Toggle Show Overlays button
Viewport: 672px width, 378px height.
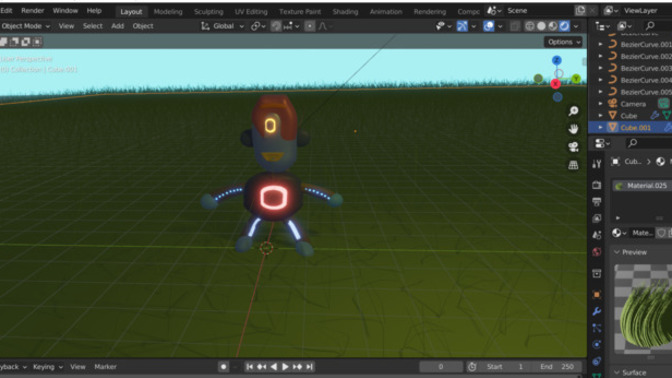(x=489, y=26)
